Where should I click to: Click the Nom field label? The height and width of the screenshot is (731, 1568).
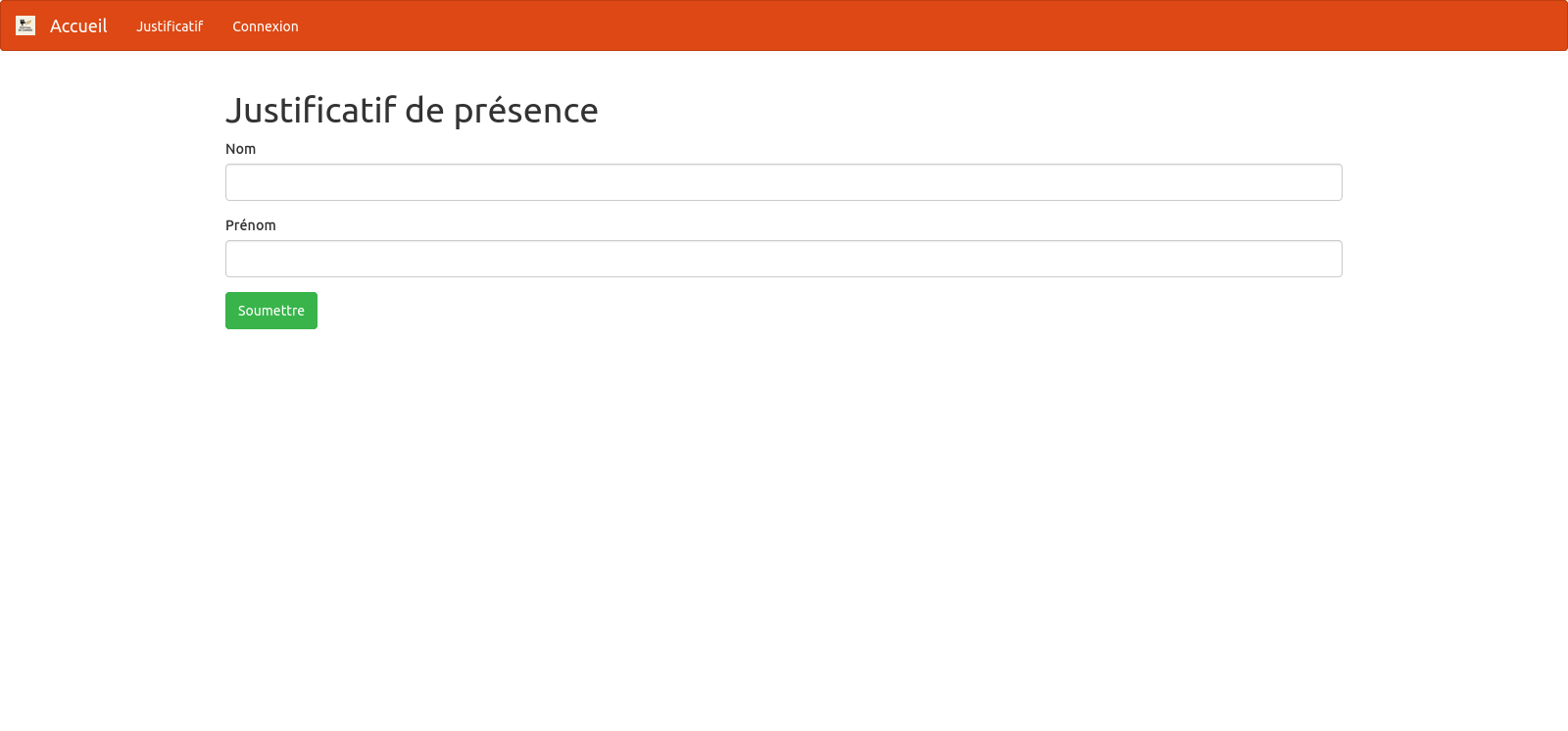tap(240, 149)
